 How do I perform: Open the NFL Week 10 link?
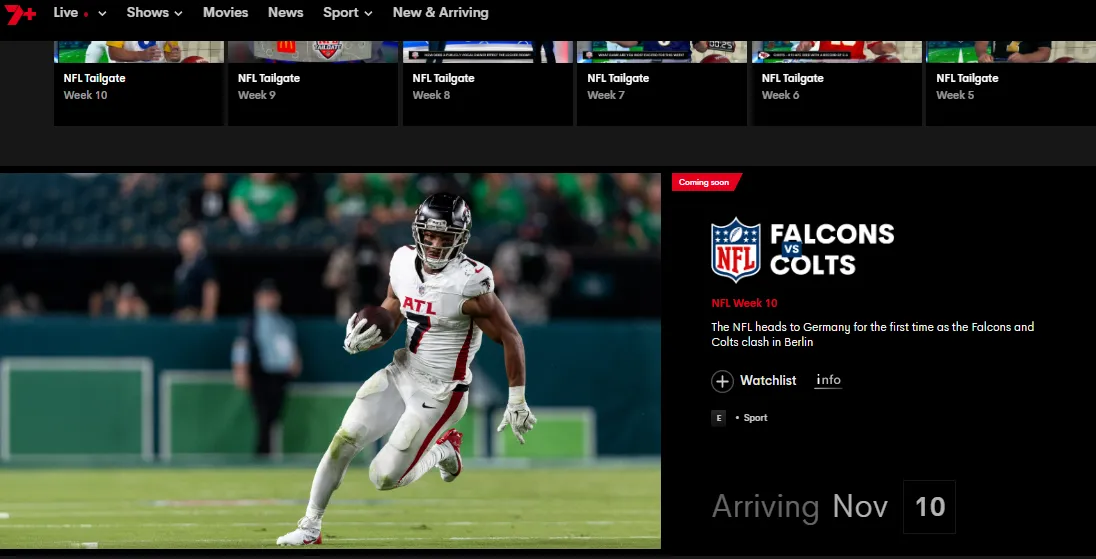744,303
